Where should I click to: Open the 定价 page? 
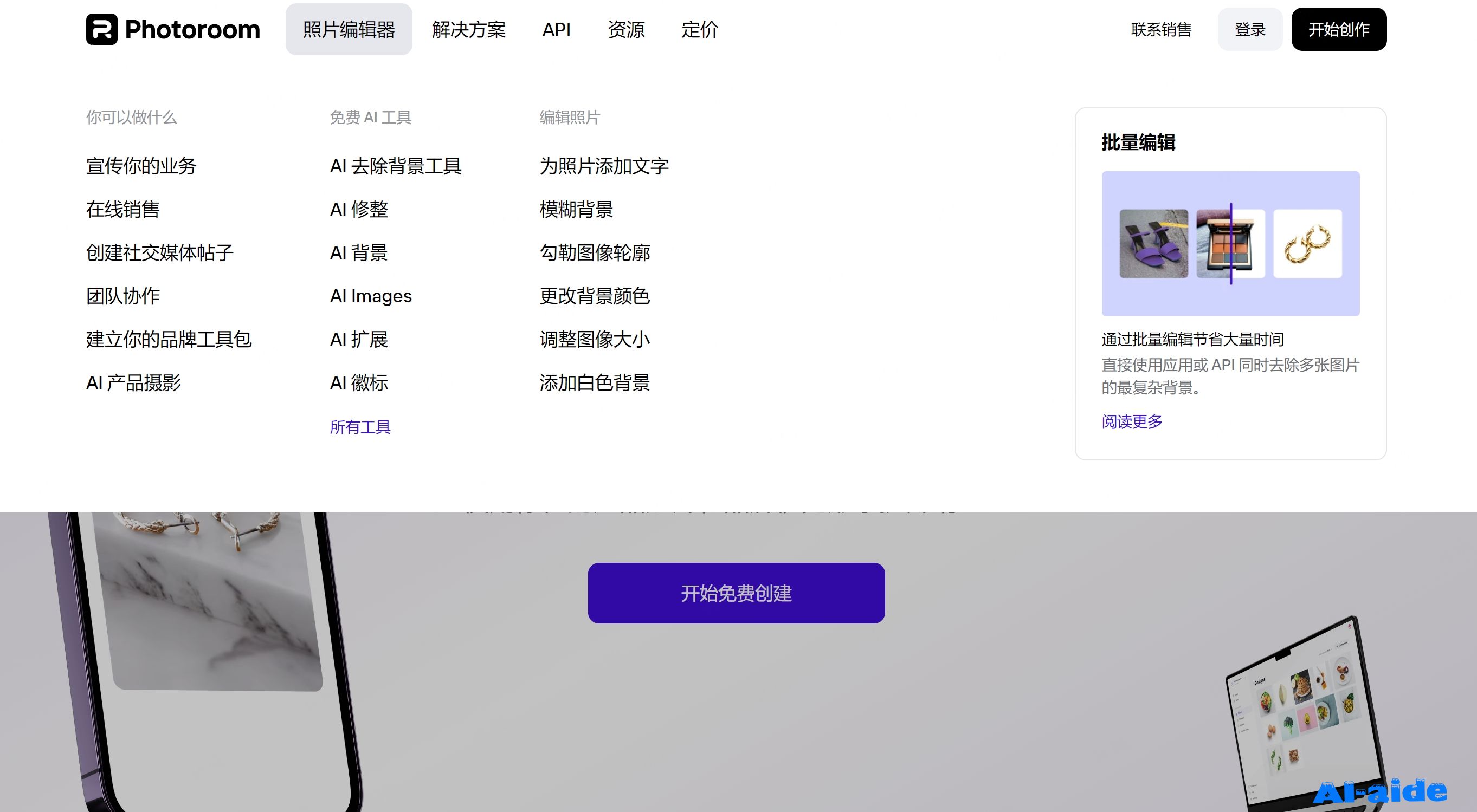(x=700, y=29)
